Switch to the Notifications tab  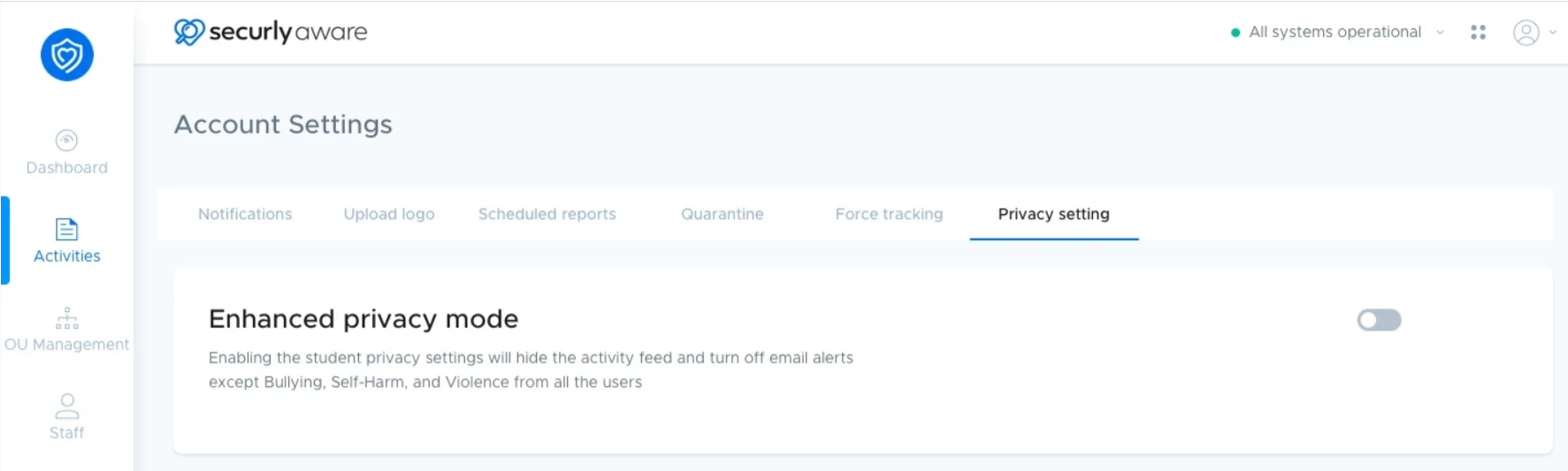tap(245, 214)
